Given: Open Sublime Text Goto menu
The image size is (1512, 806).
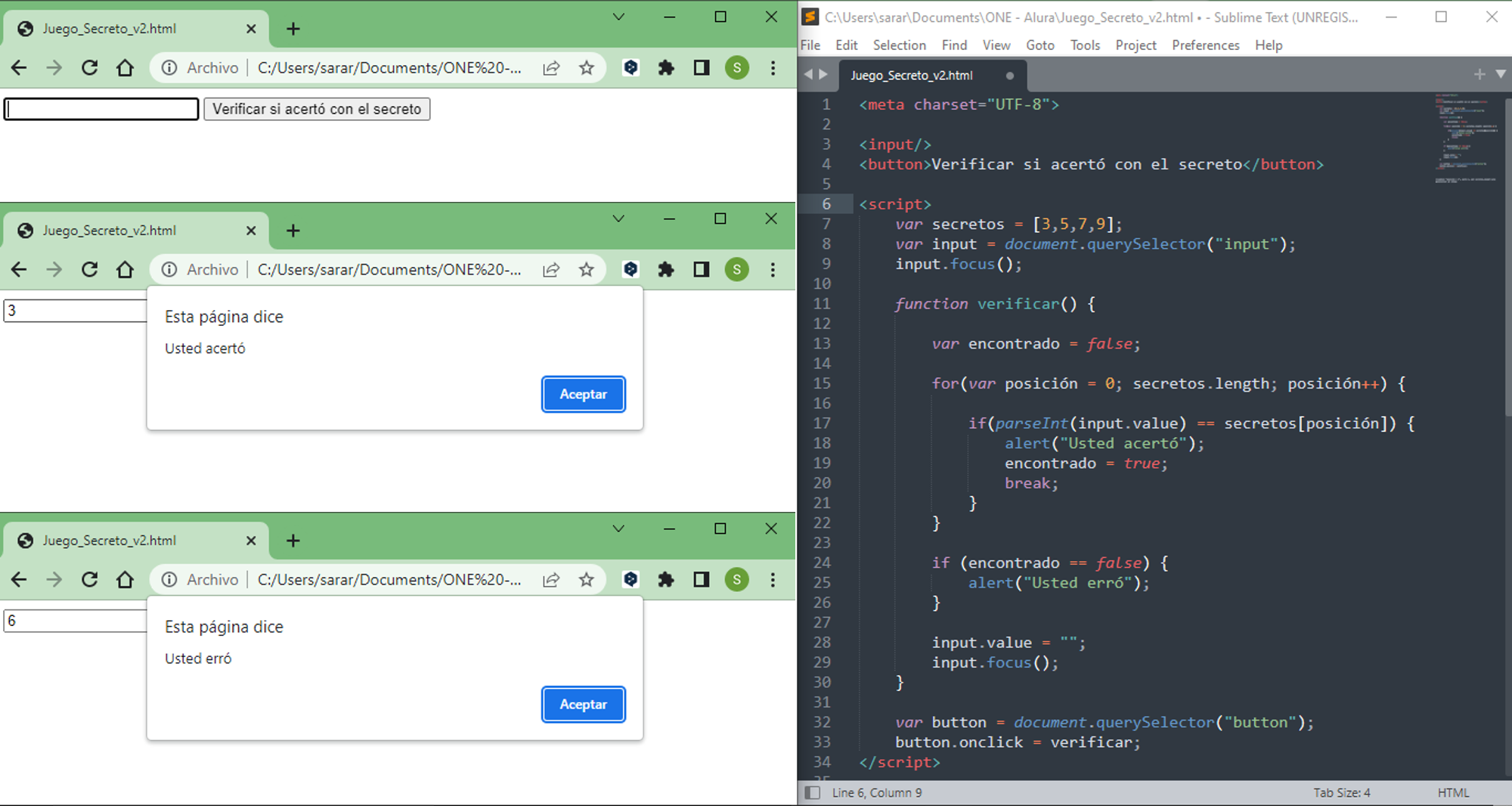Looking at the screenshot, I should (x=1039, y=45).
